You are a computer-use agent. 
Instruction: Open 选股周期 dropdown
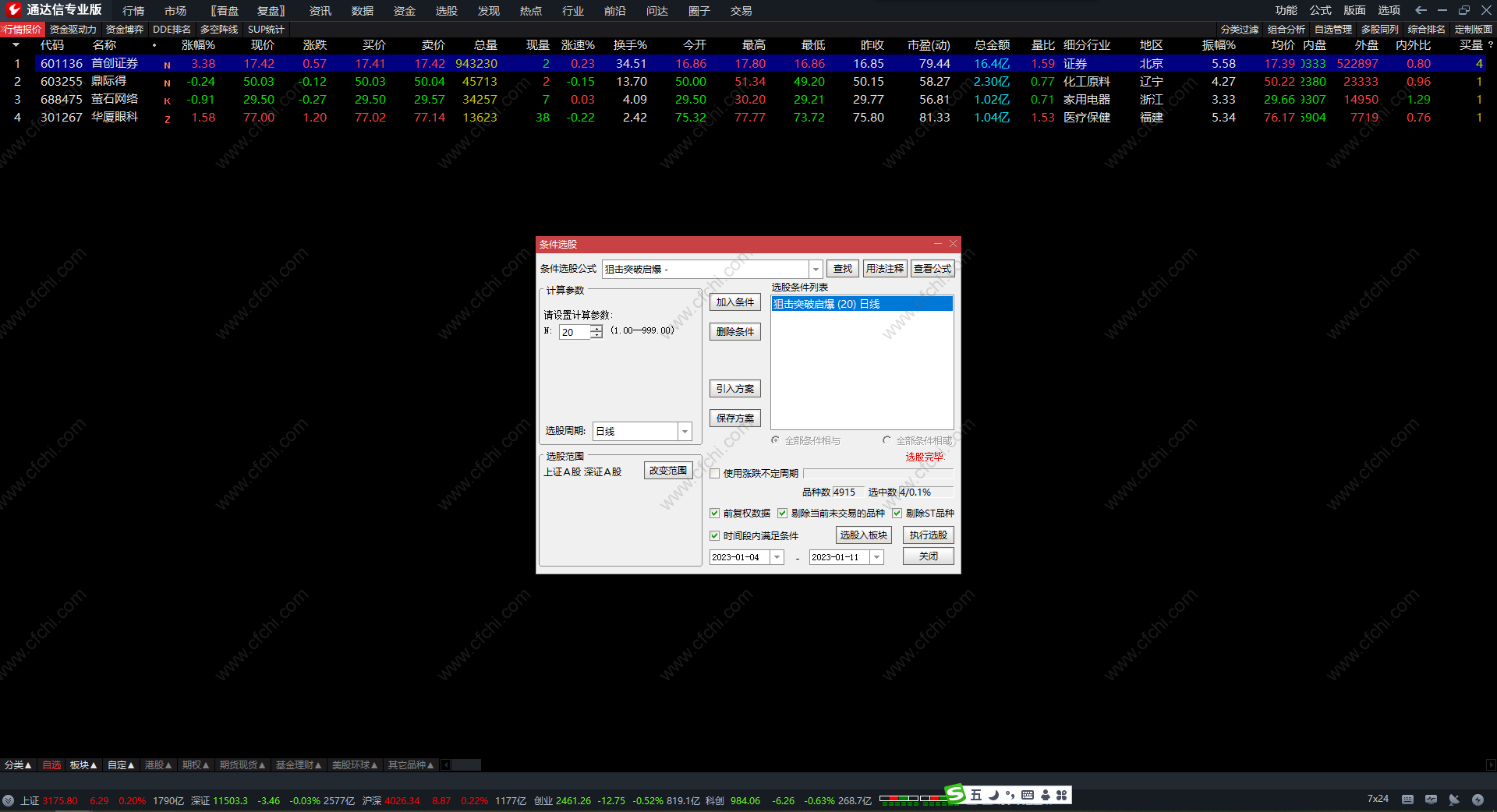point(685,431)
